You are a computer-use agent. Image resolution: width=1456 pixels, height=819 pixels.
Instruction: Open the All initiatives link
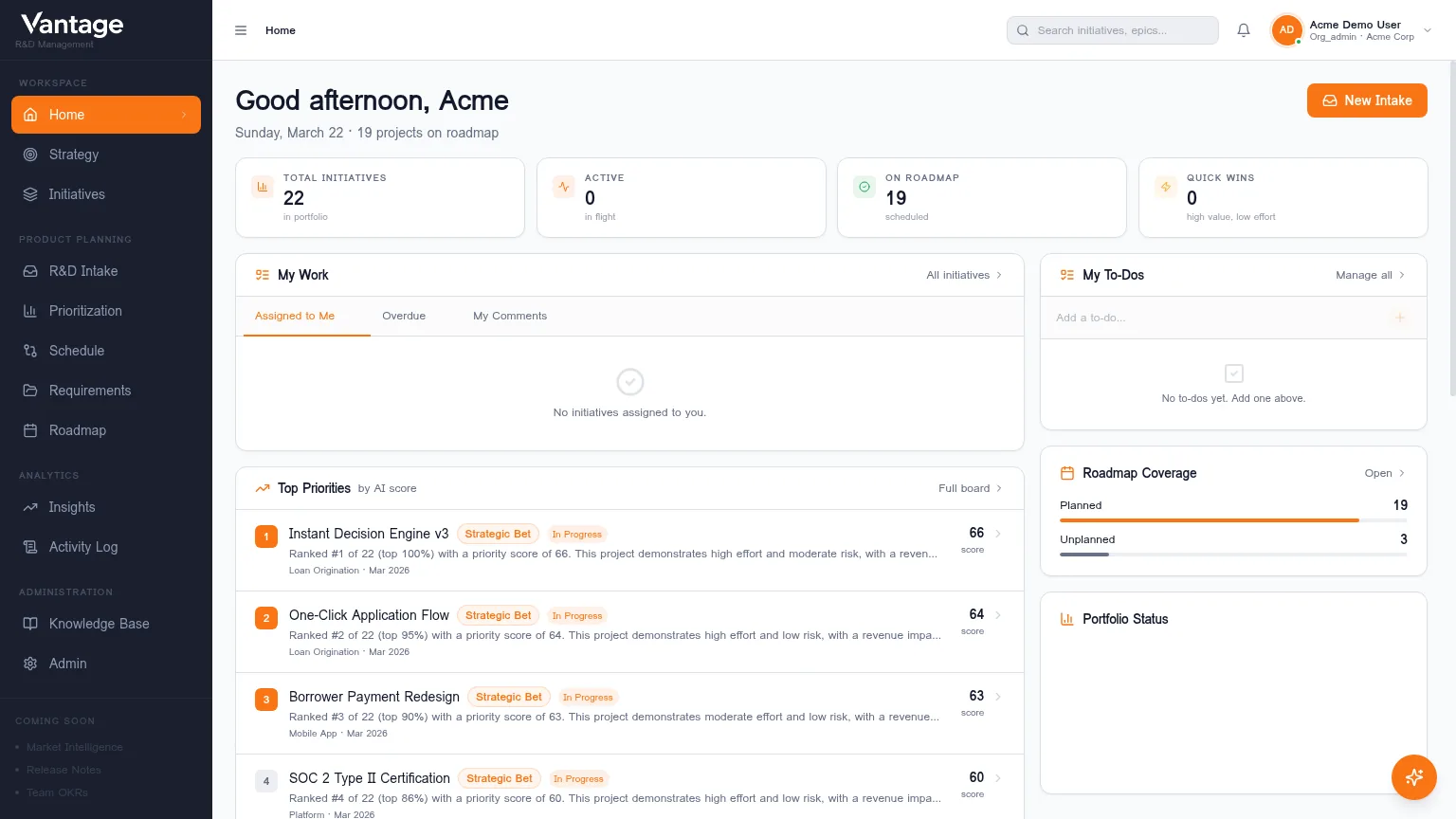click(x=964, y=275)
